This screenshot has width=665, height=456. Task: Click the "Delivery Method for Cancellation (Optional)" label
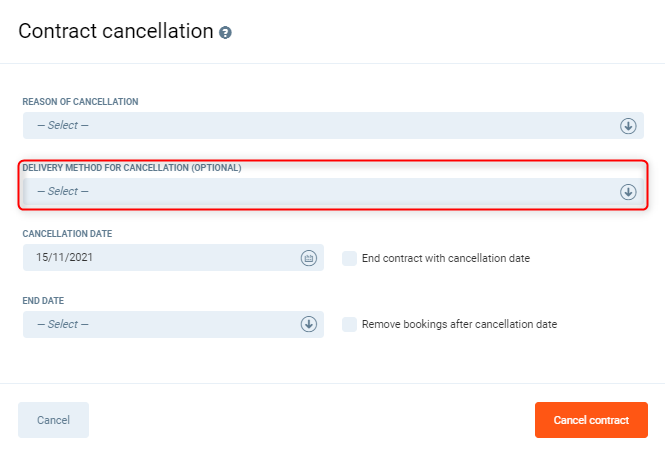click(132, 168)
